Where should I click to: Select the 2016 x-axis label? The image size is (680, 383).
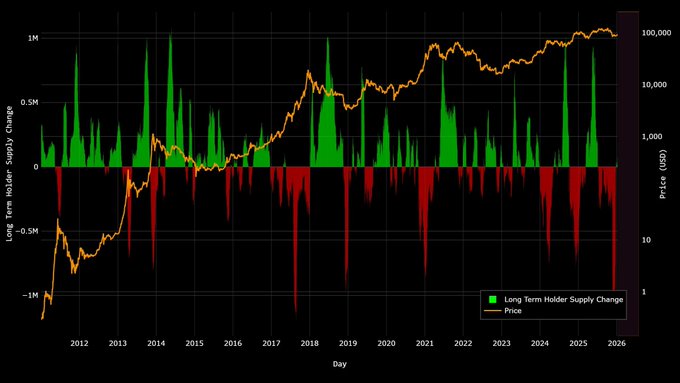pyautogui.click(x=232, y=343)
